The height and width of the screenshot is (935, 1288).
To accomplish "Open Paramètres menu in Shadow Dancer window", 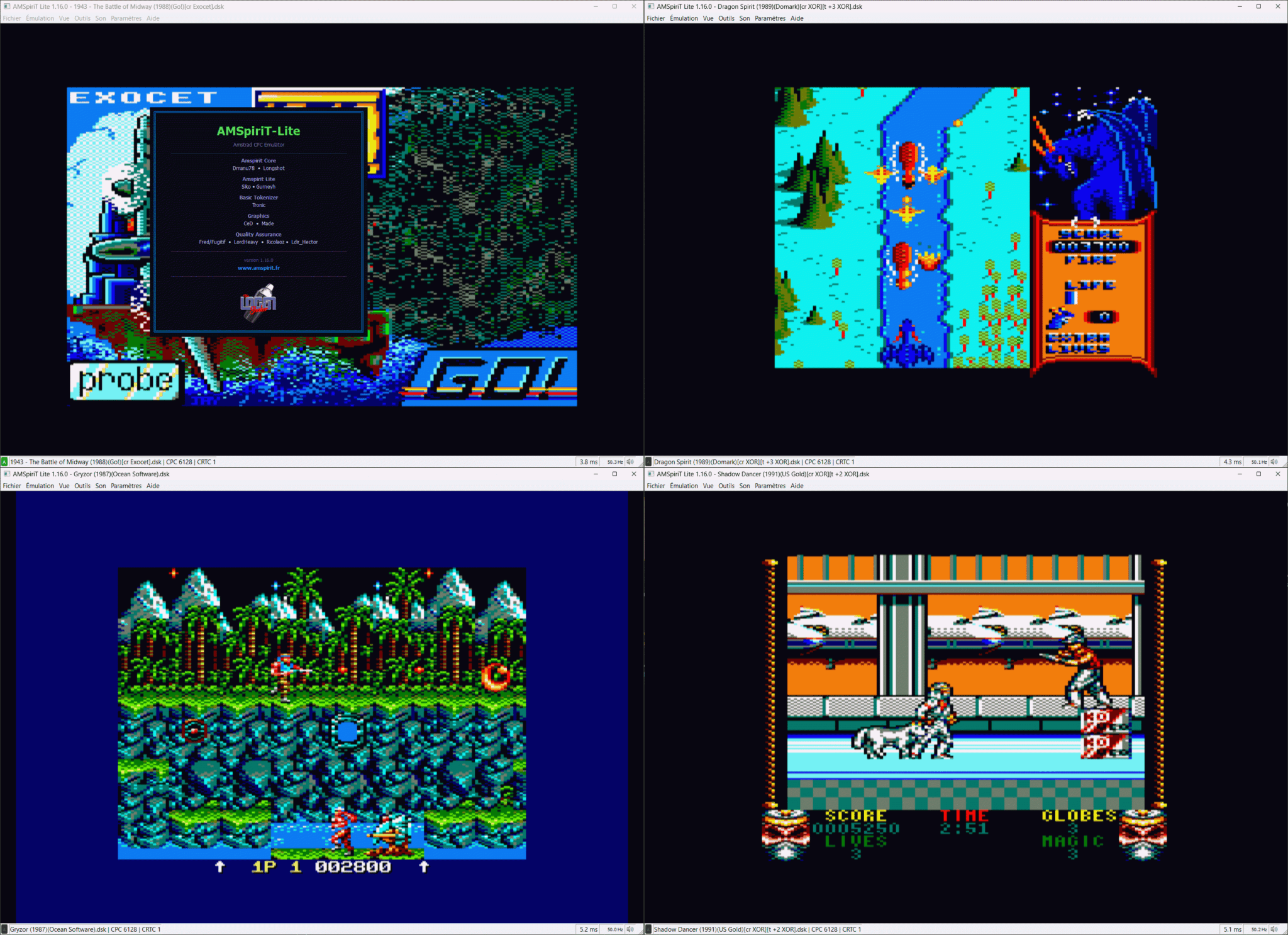I will [770, 486].
